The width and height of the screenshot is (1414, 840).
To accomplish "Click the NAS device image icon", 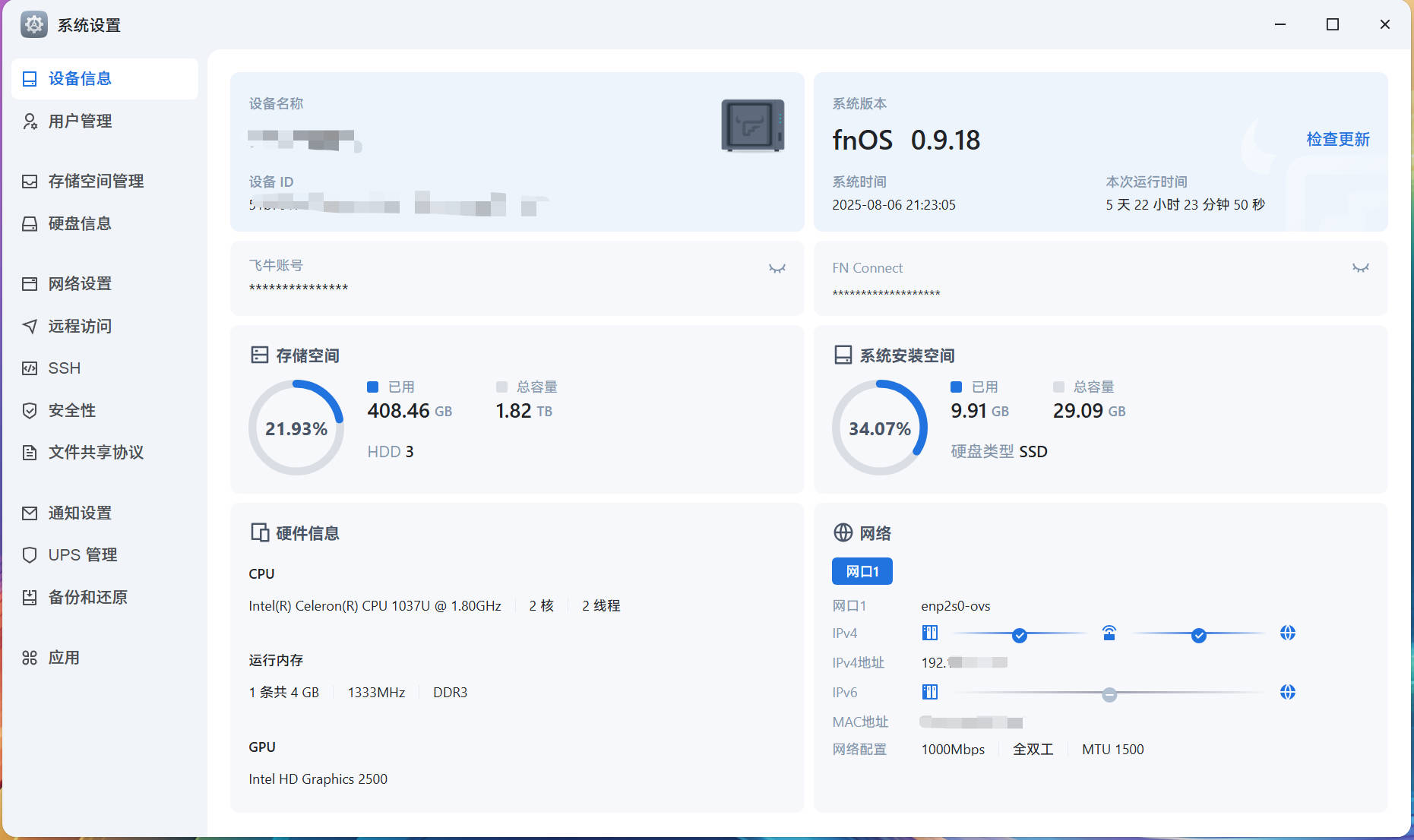I will (x=752, y=125).
